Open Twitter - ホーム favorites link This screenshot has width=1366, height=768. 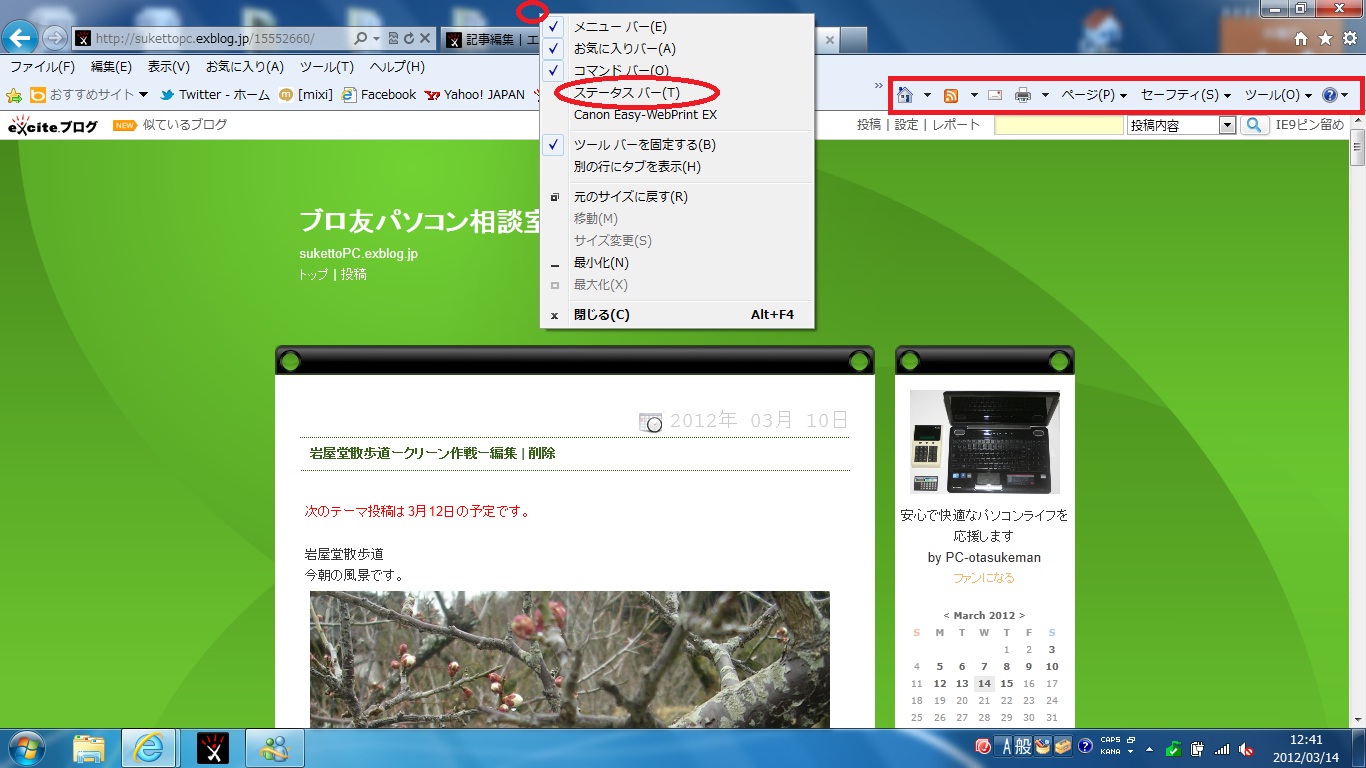tap(214, 95)
